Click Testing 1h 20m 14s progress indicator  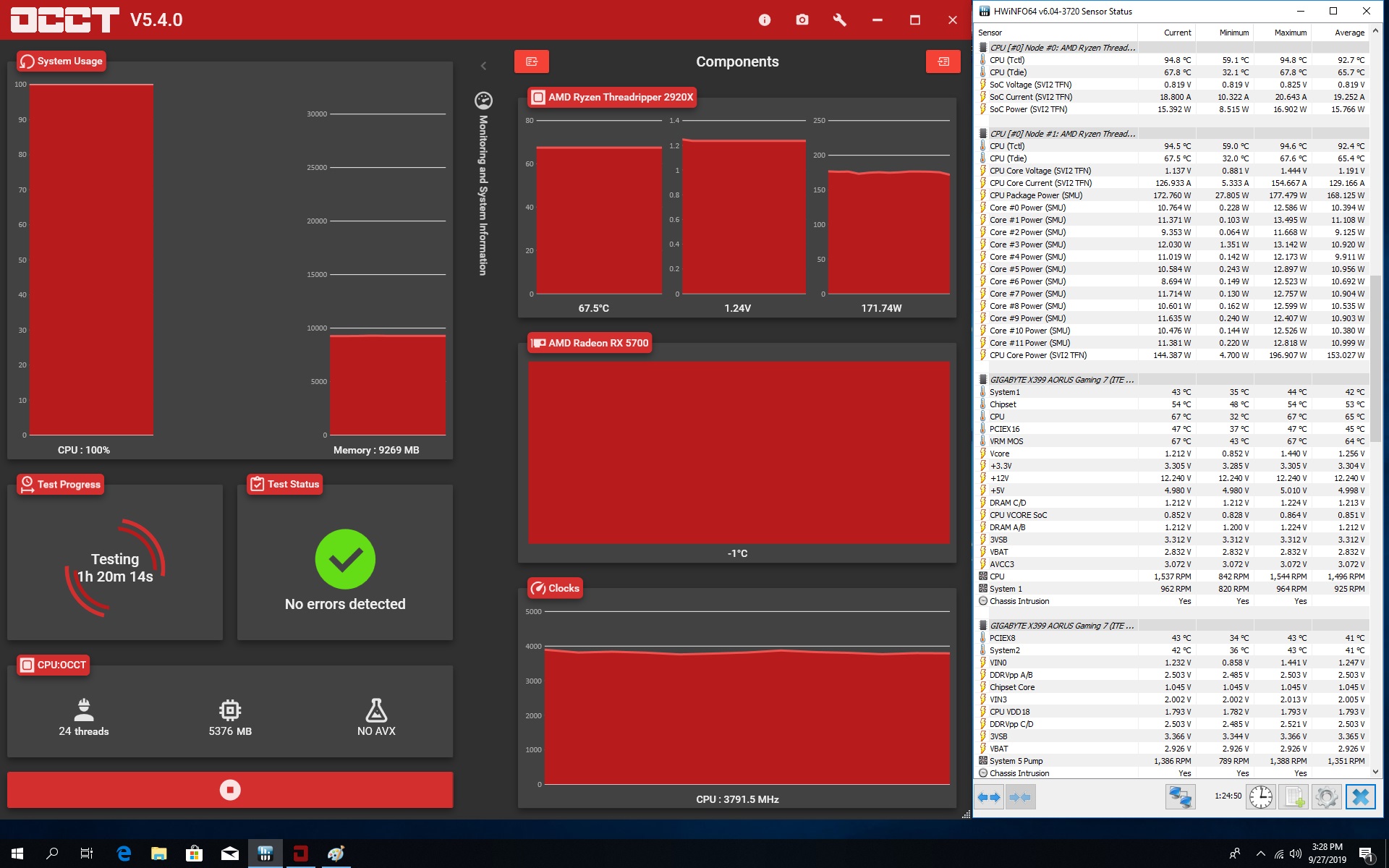[115, 568]
